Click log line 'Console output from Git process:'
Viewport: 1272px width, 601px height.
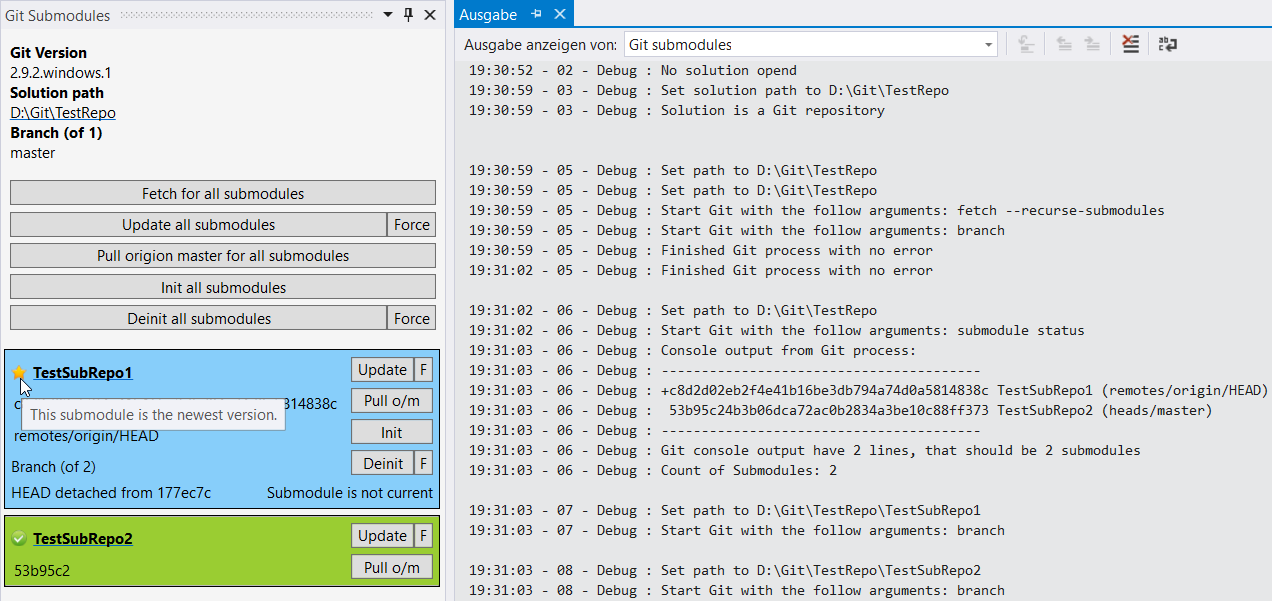693,350
